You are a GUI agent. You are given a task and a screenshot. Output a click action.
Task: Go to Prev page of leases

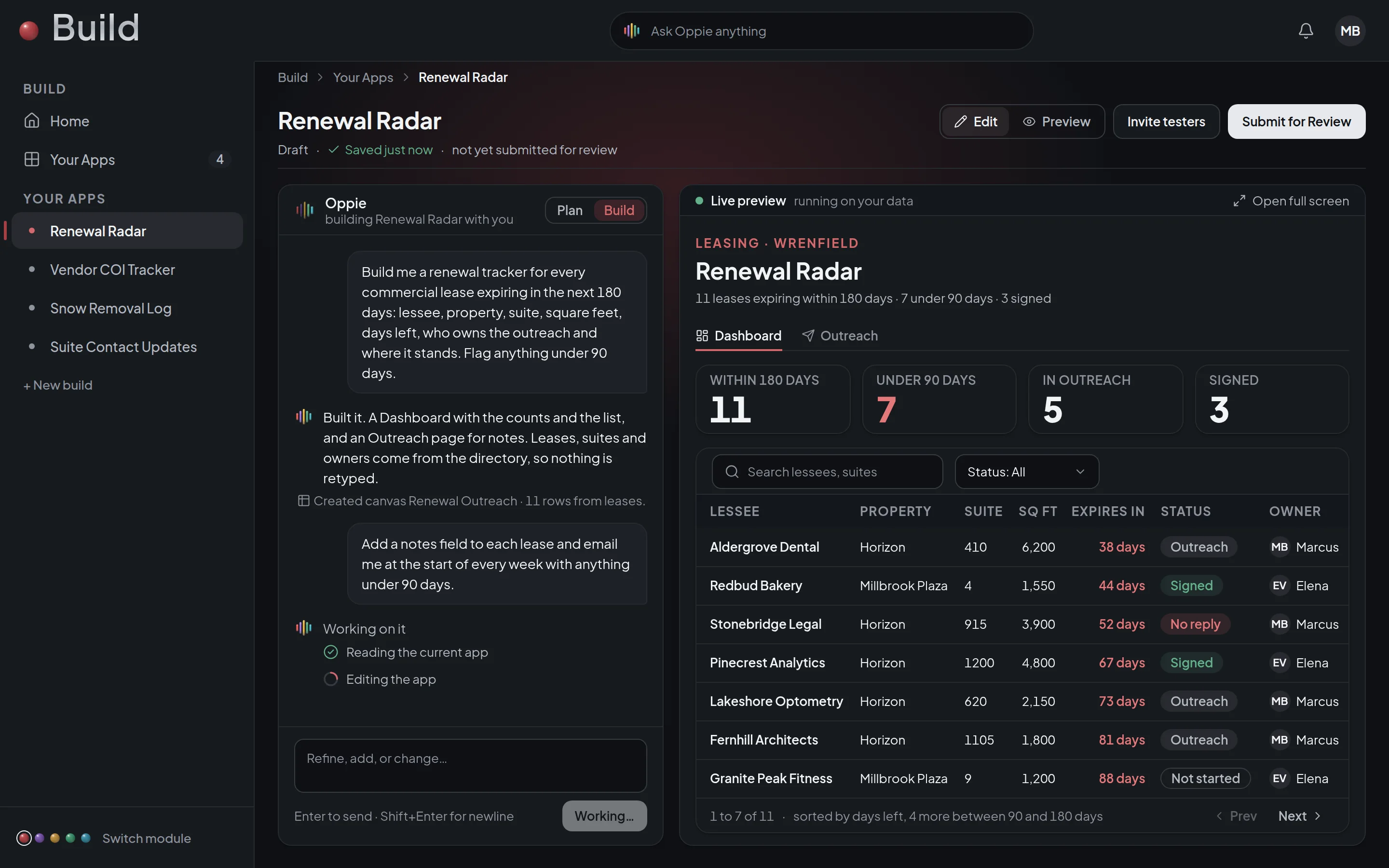(x=1236, y=816)
